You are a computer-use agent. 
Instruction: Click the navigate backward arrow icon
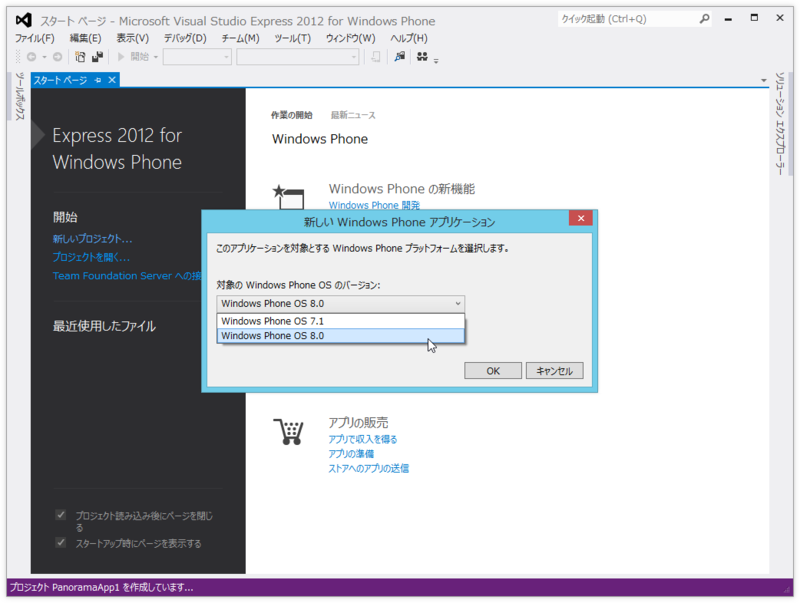tap(32, 57)
